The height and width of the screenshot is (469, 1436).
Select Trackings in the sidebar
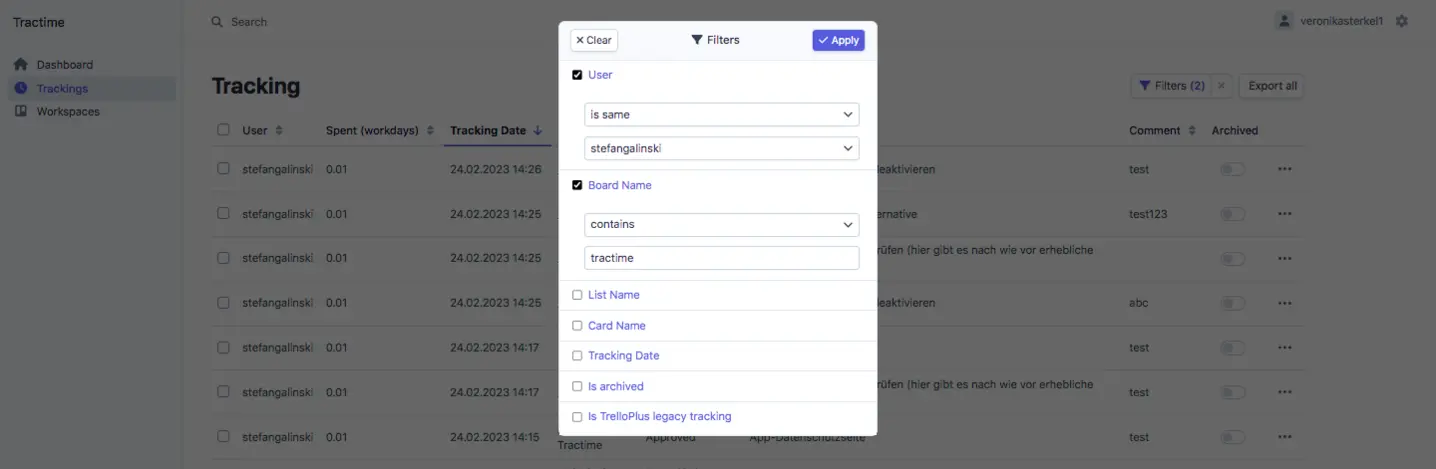tap(62, 88)
